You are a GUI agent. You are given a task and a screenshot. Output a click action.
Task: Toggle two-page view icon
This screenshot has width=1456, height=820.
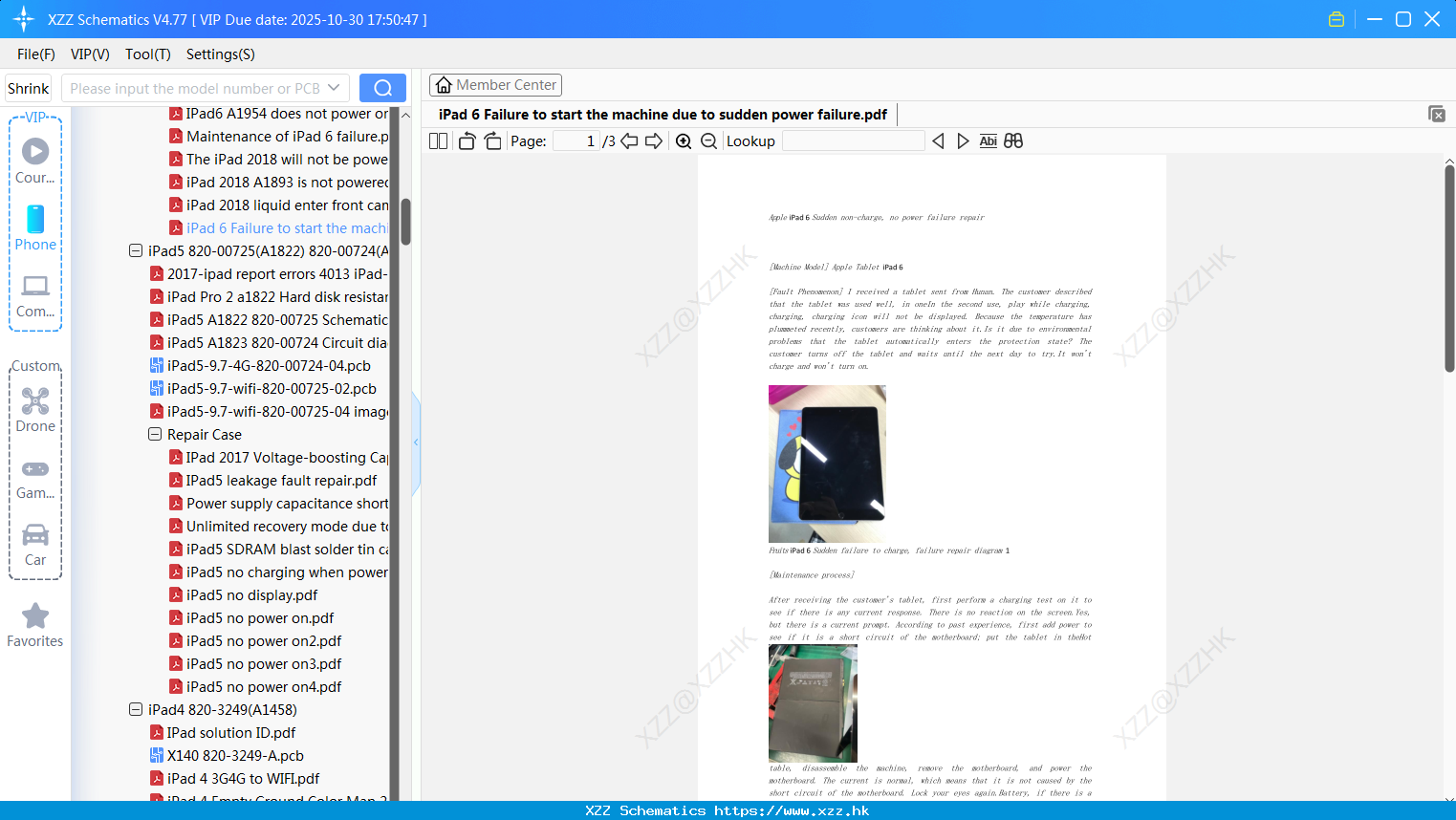pyautogui.click(x=439, y=141)
